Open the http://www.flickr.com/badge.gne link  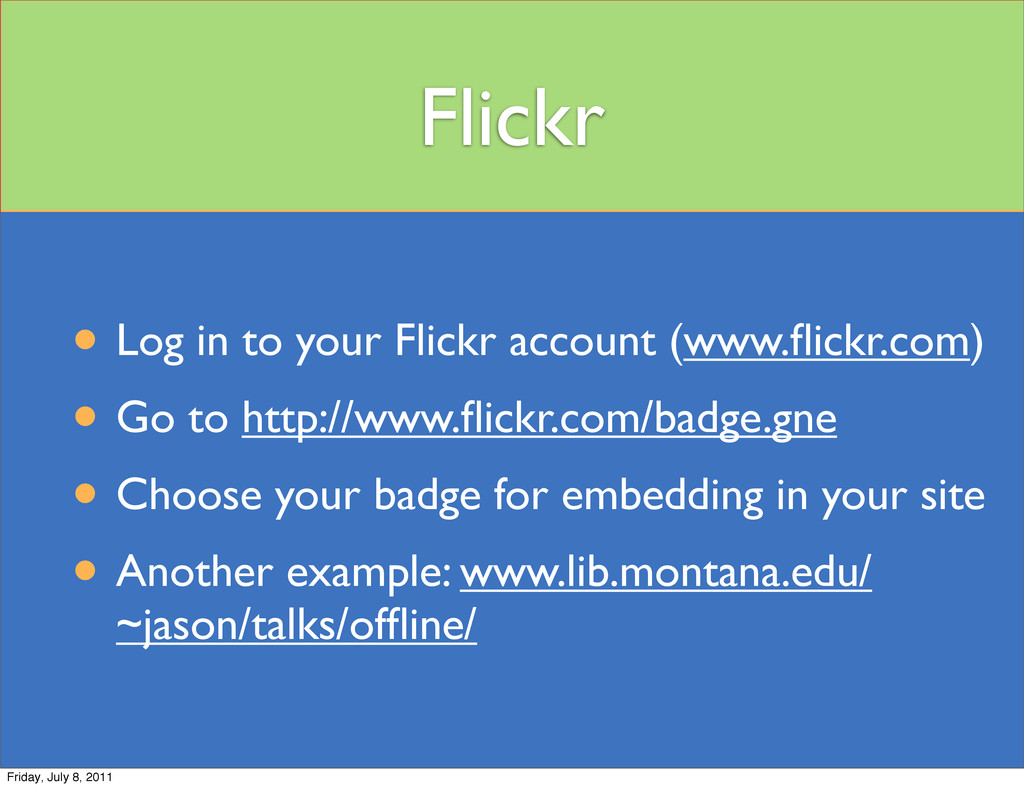[x=539, y=418]
